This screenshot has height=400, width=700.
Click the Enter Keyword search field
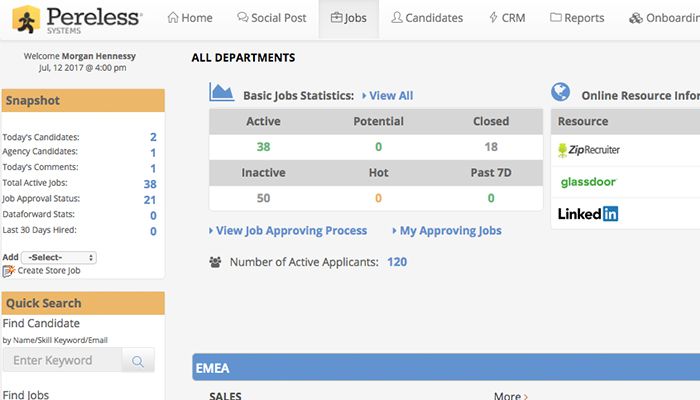tap(62, 361)
